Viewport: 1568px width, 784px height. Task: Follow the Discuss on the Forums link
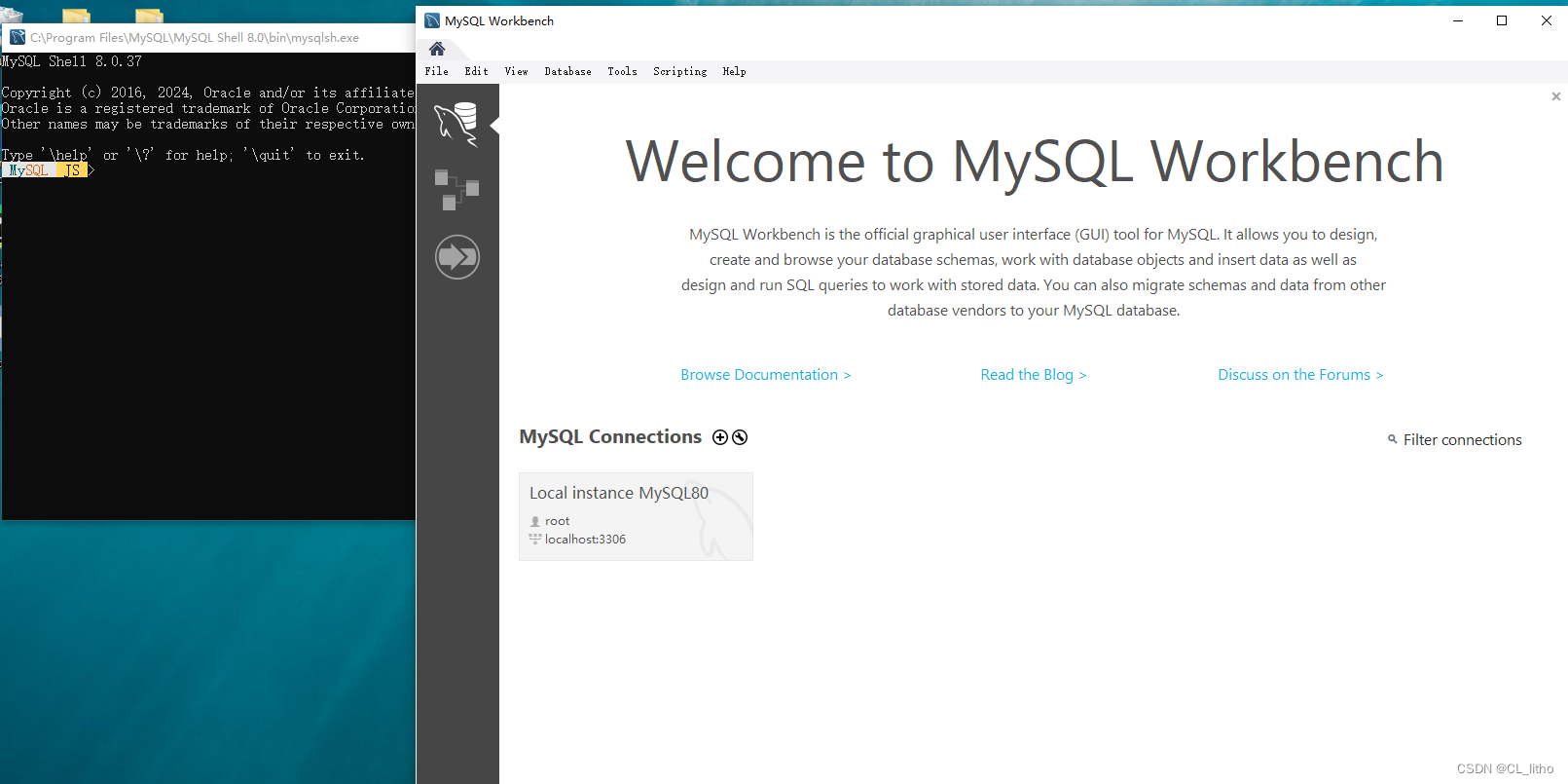coord(1300,375)
